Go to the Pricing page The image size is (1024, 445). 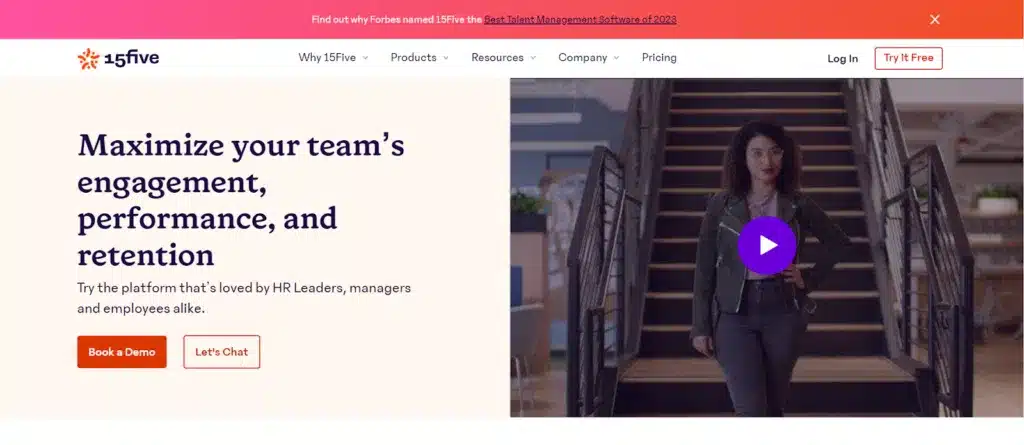(659, 58)
